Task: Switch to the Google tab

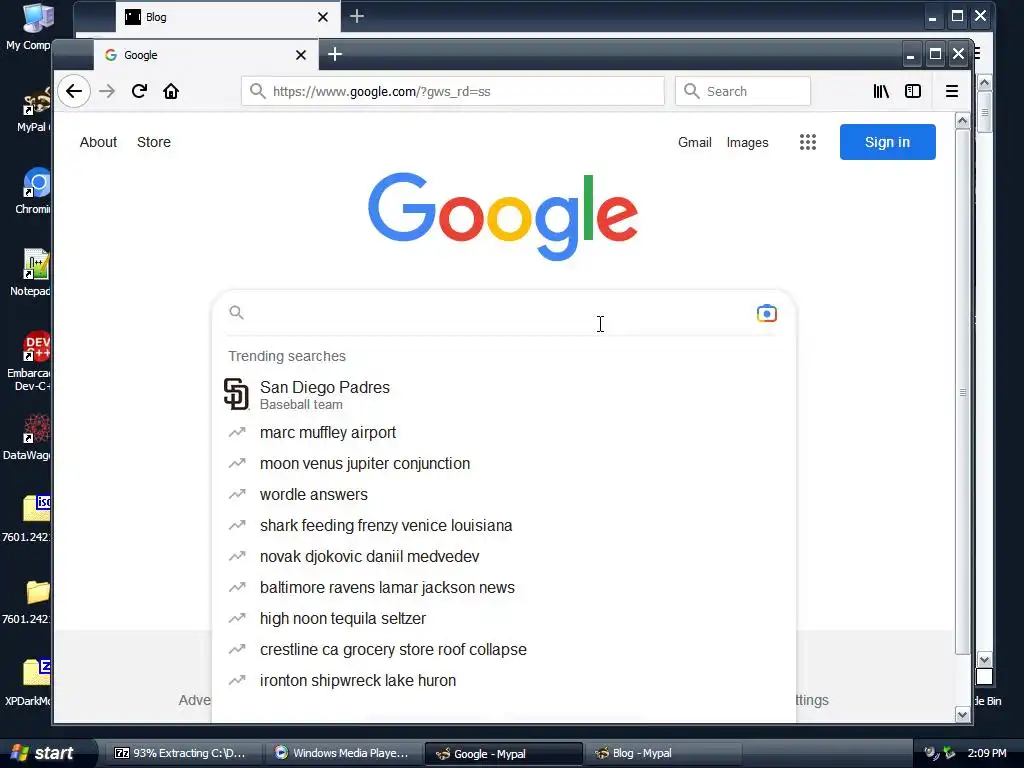Action: point(206,55)
